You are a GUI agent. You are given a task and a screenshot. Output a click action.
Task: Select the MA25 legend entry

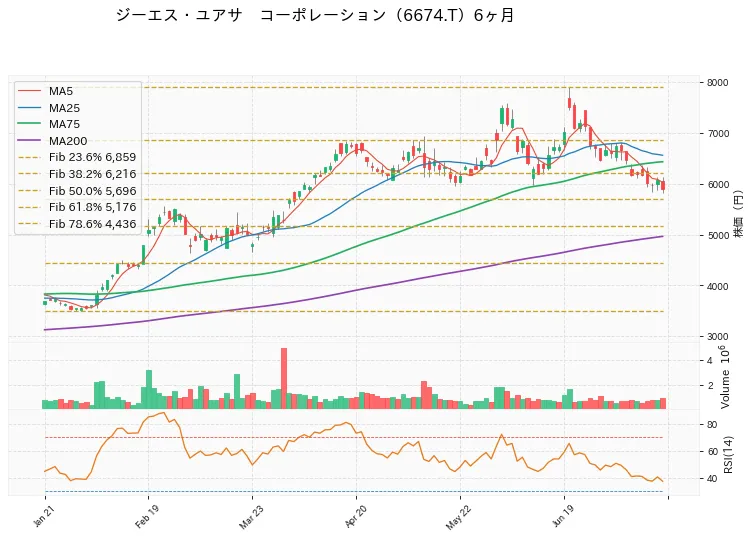coord(49,108)
